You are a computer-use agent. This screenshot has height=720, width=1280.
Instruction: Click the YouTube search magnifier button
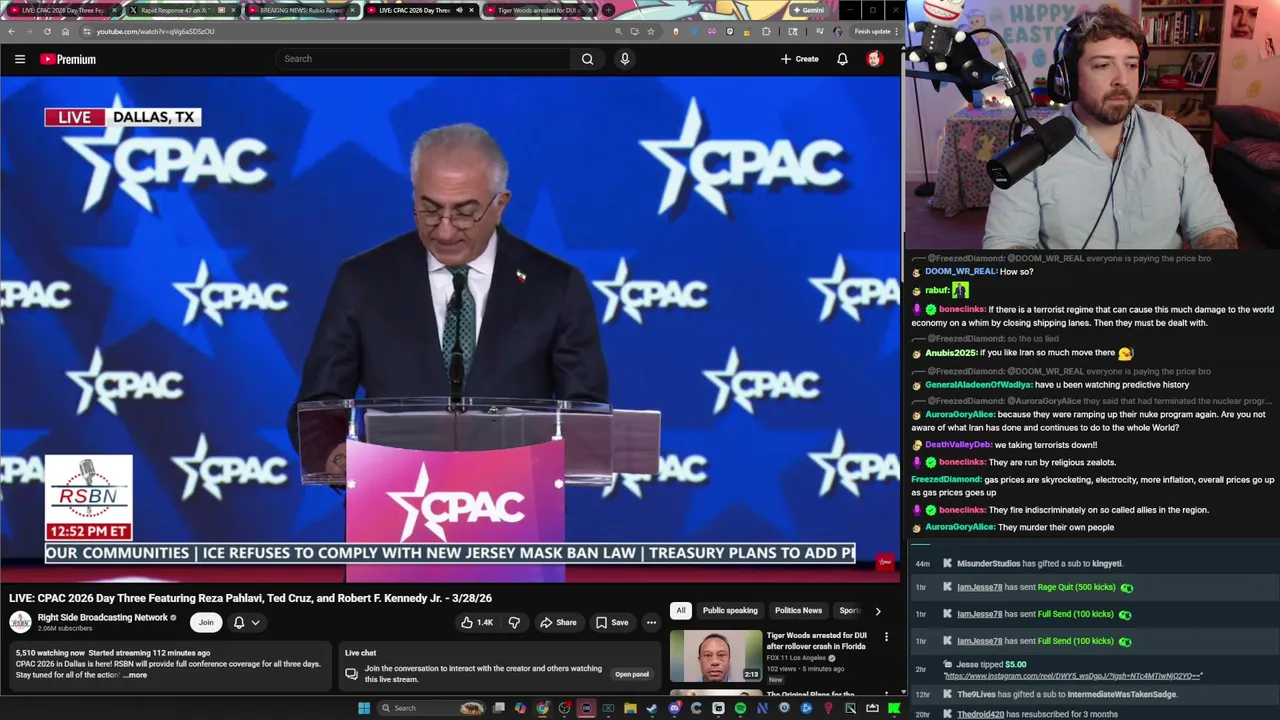(x=587, y=59)
